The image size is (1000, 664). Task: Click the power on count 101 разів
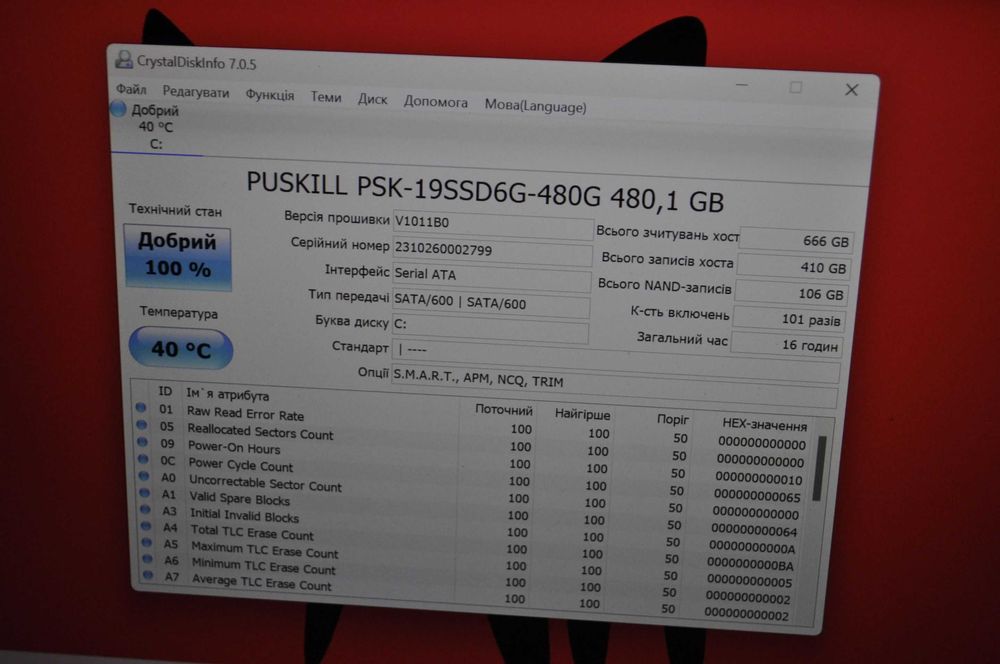point(788,319)
